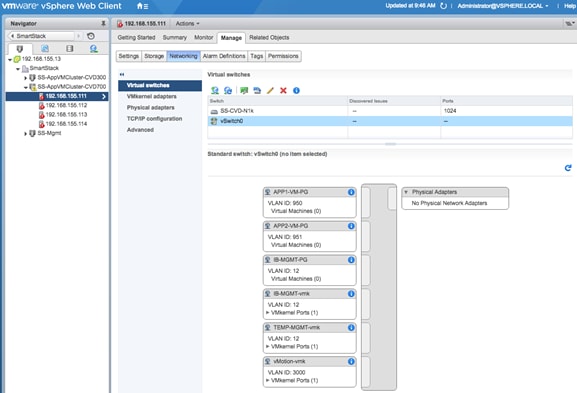Select host 192.168.155.113 in the tree
577x393 pixels.
tap(66, 114)
